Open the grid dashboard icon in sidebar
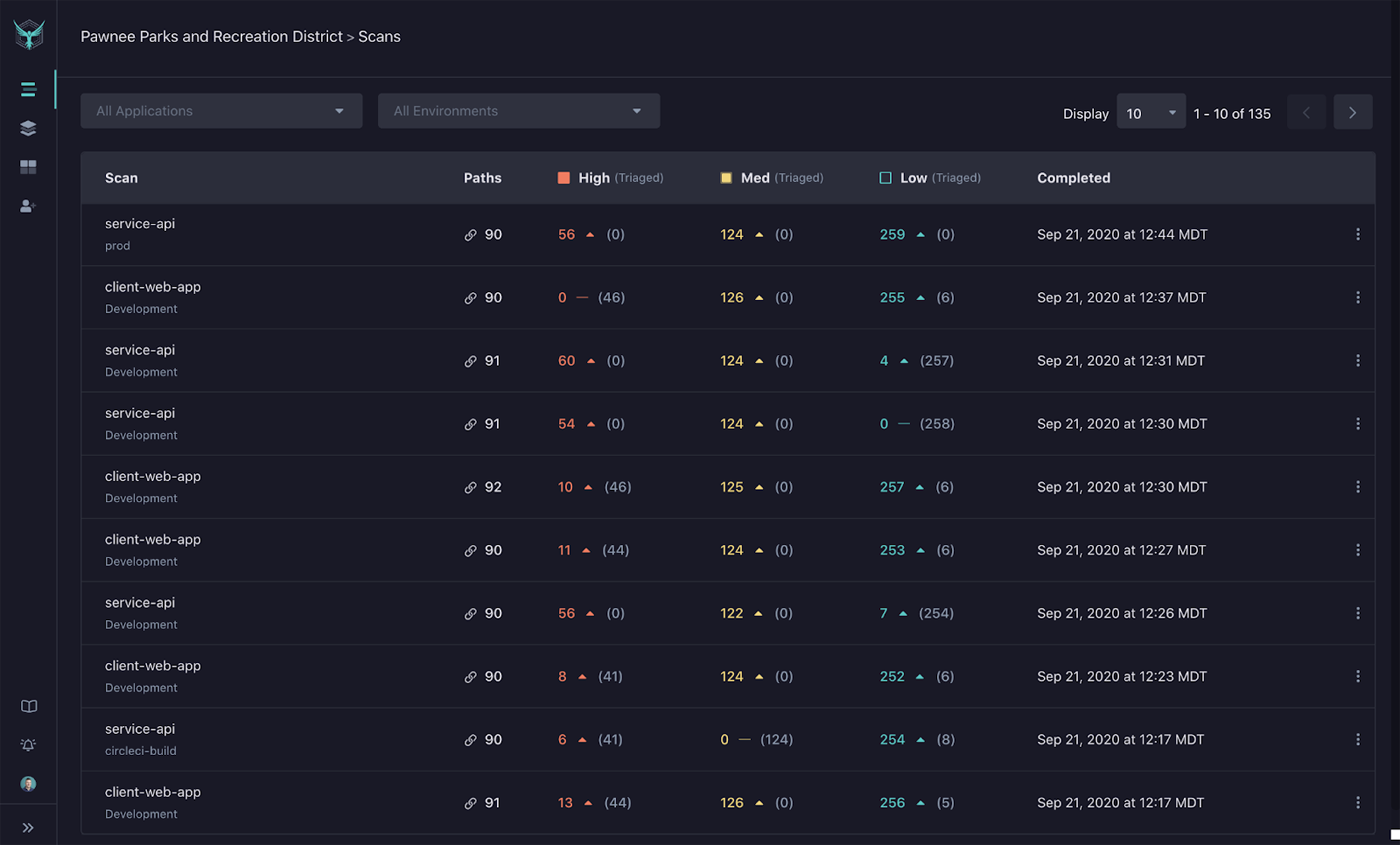The image size is (1400, 845). pyautogui.click(x=29, y=167)
